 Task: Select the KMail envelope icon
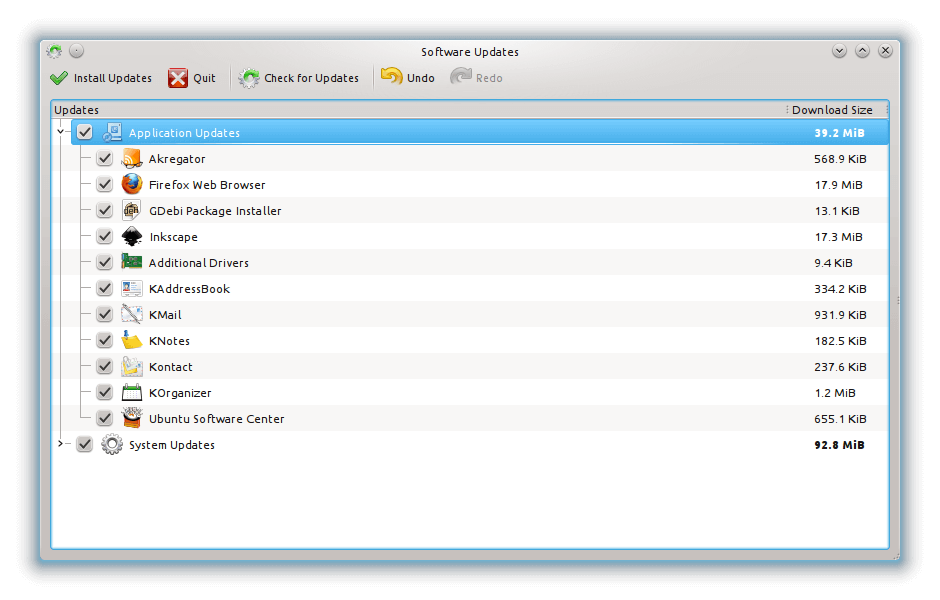[132, 315]
